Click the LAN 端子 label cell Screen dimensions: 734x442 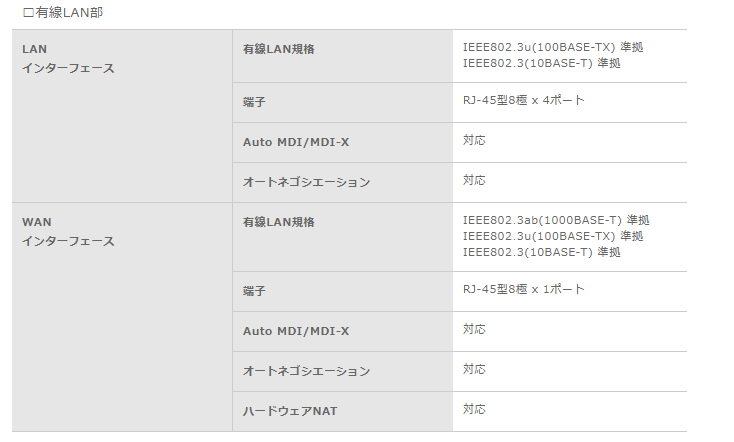coord(343,103)
